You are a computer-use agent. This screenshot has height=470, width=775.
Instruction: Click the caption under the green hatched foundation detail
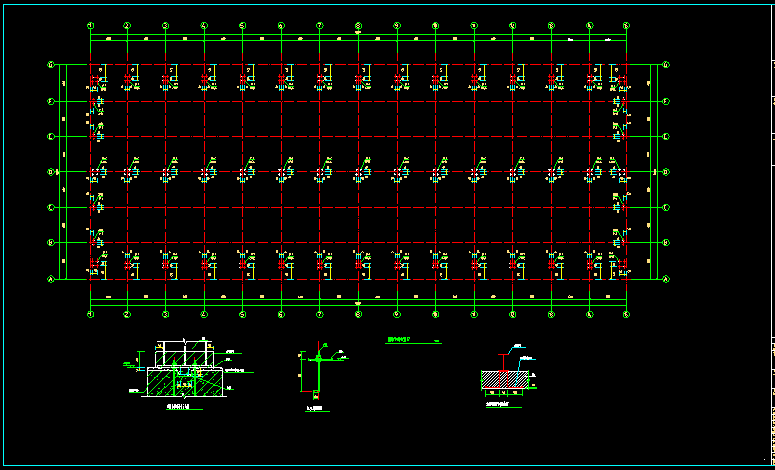coord(177,408)
